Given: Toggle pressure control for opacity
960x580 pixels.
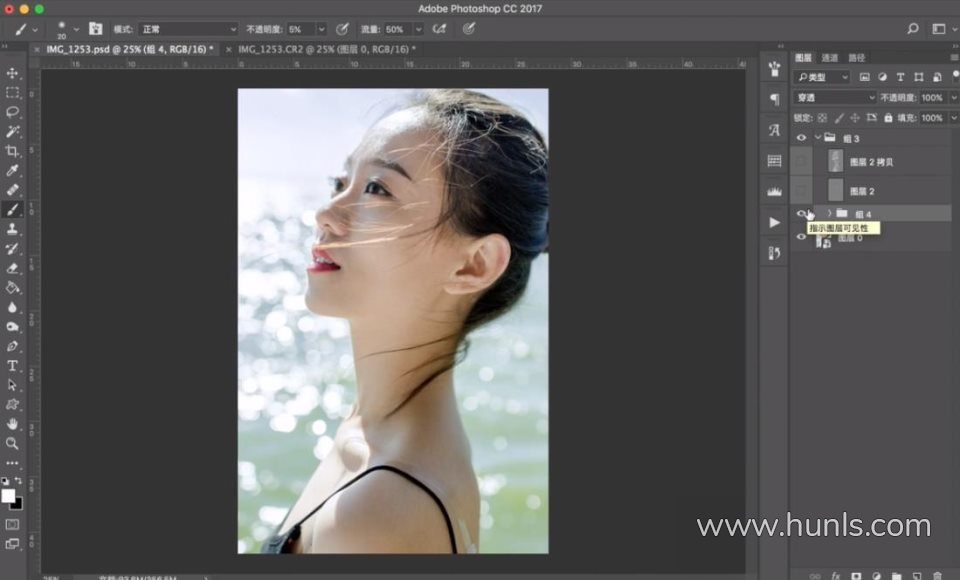Looking at the screenshot, I should pos(342,29).
